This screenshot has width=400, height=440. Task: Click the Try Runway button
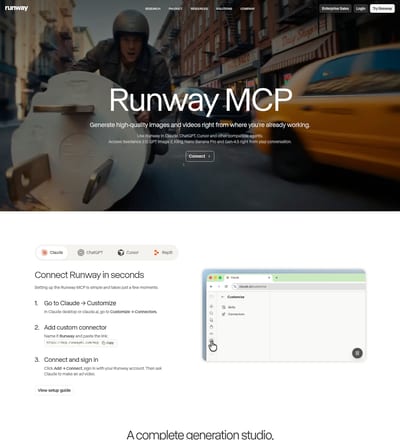click(382, 9)
